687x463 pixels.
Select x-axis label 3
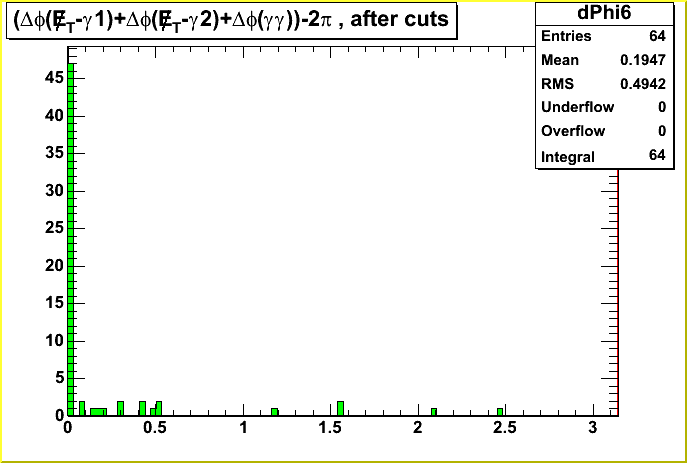594,428
